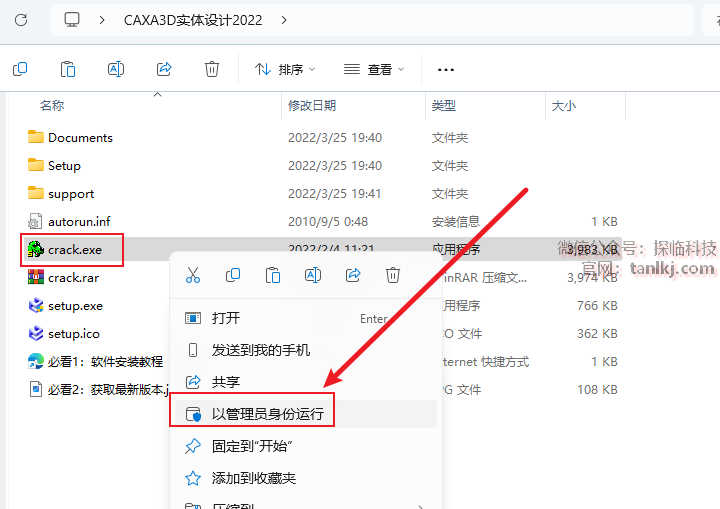Expand the chevron after CAXA3D实体设计2022
This screenshot has height=509, width=720.
point(284,20)
